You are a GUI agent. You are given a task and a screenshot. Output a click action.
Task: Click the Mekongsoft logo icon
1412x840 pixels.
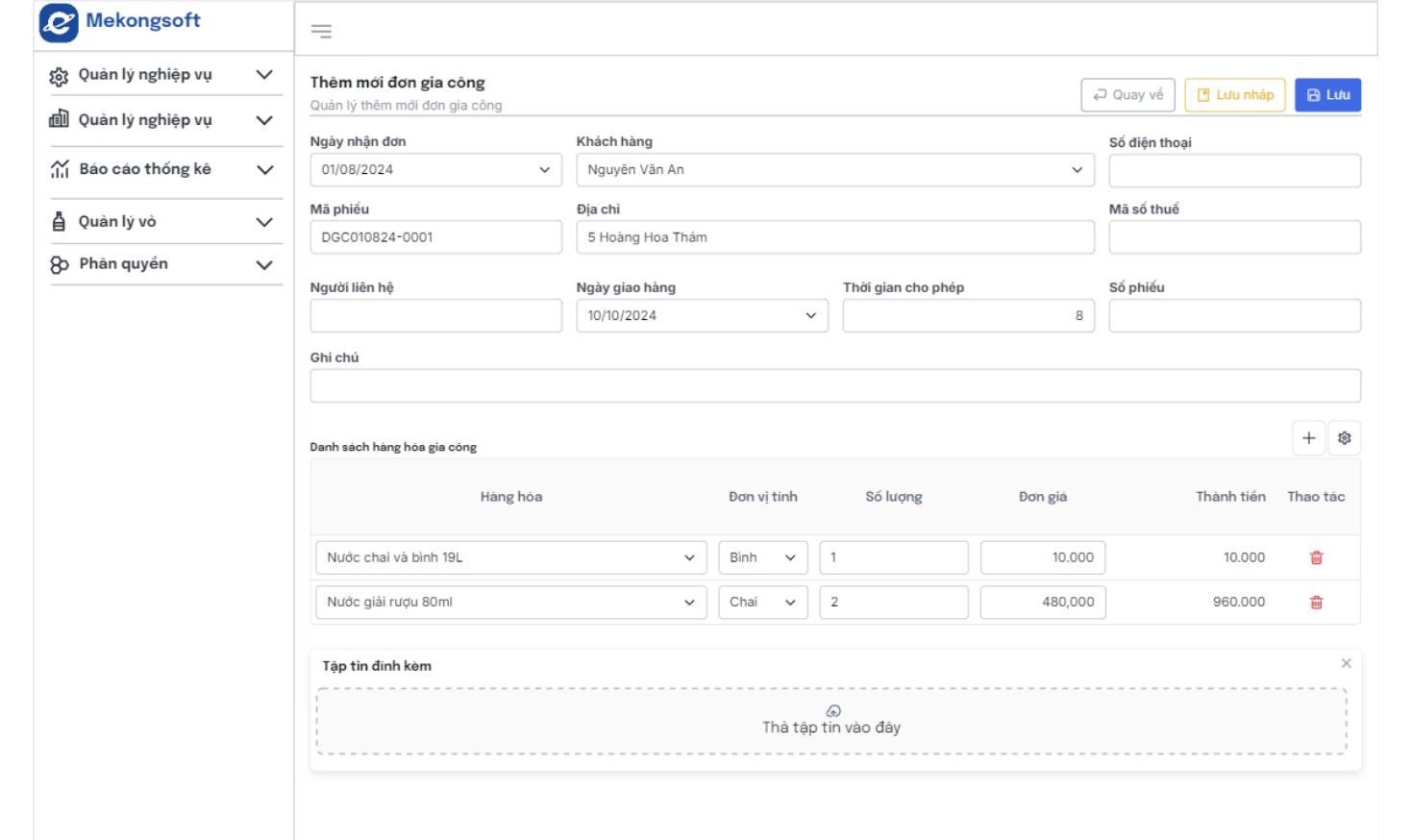[59, 22]
